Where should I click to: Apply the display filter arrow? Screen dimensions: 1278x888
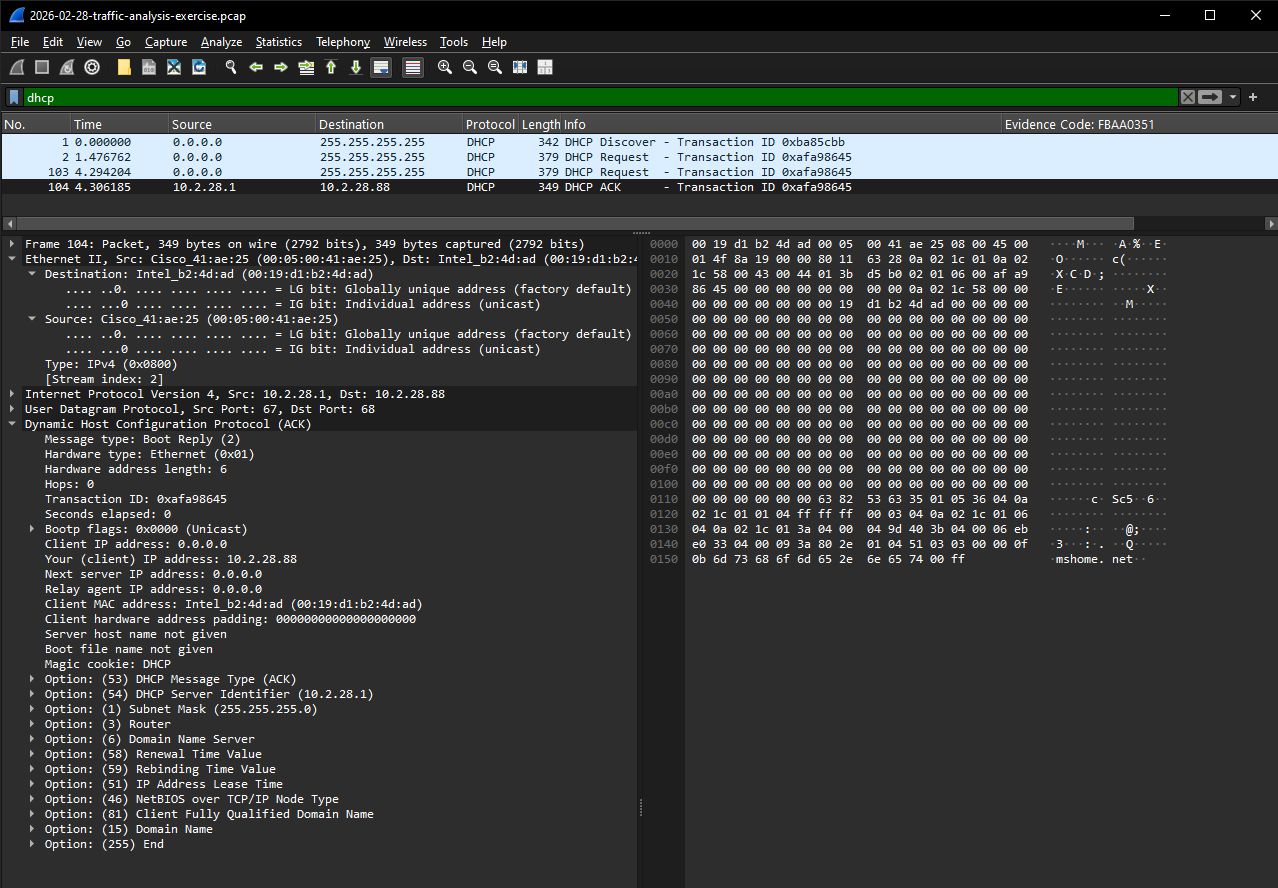coord(1210,97)
